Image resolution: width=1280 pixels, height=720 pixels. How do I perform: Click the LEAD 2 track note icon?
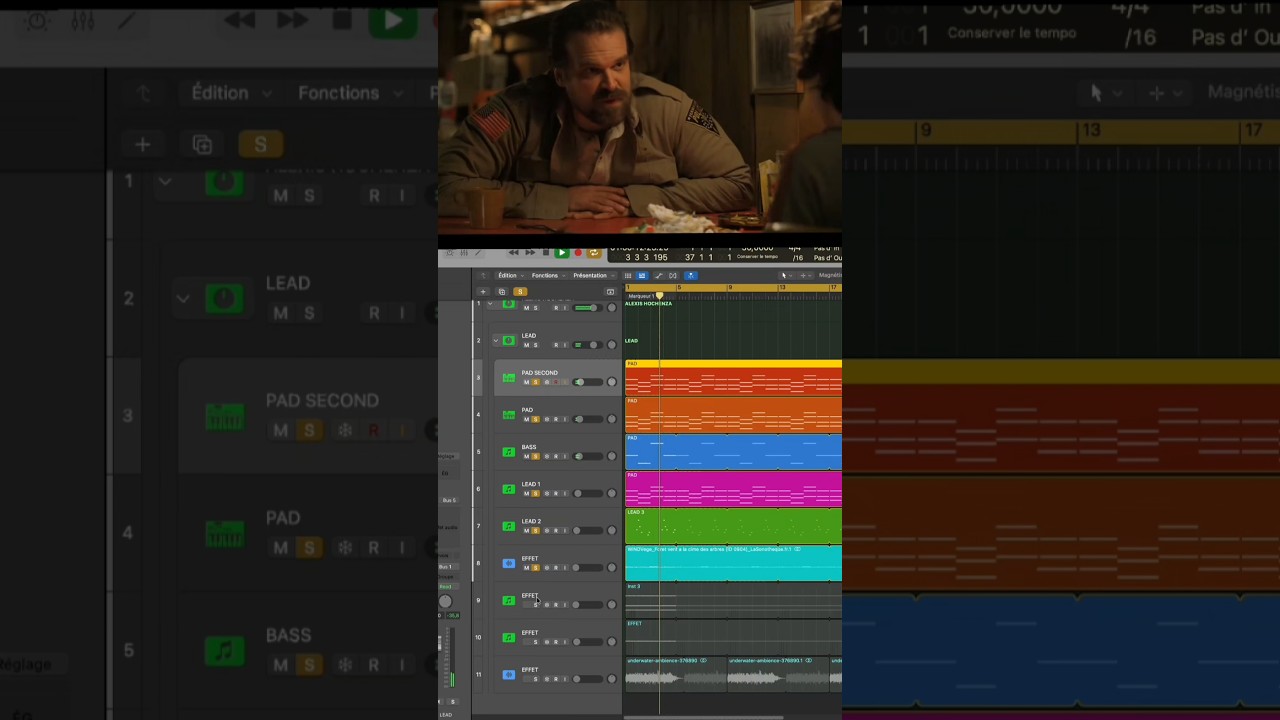coord(508,526)
